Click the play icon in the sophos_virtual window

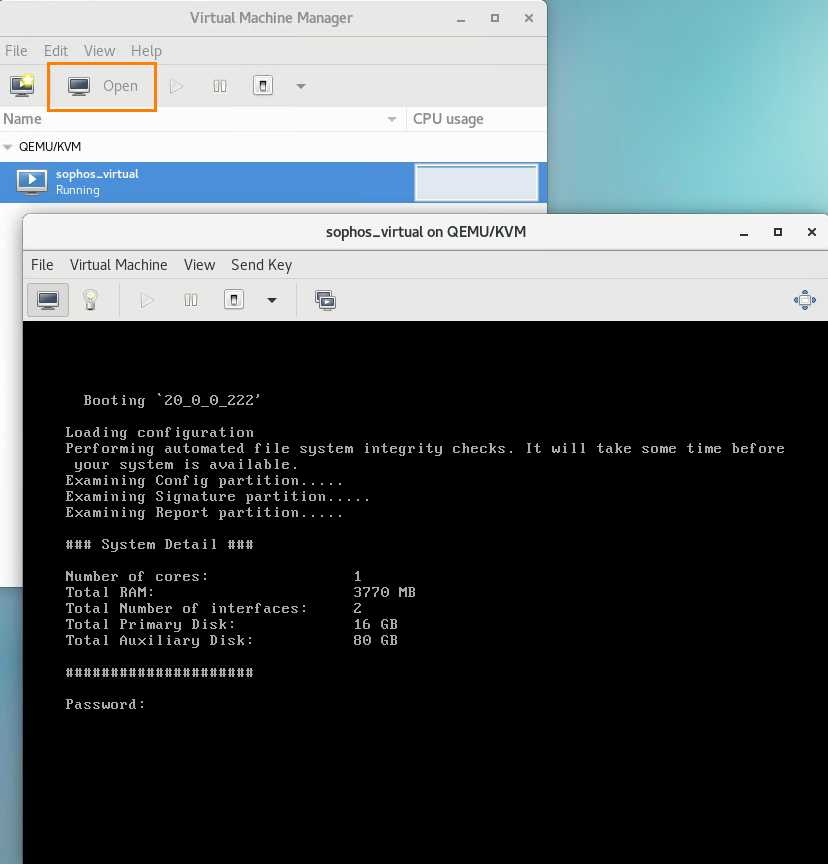point(148,300)
